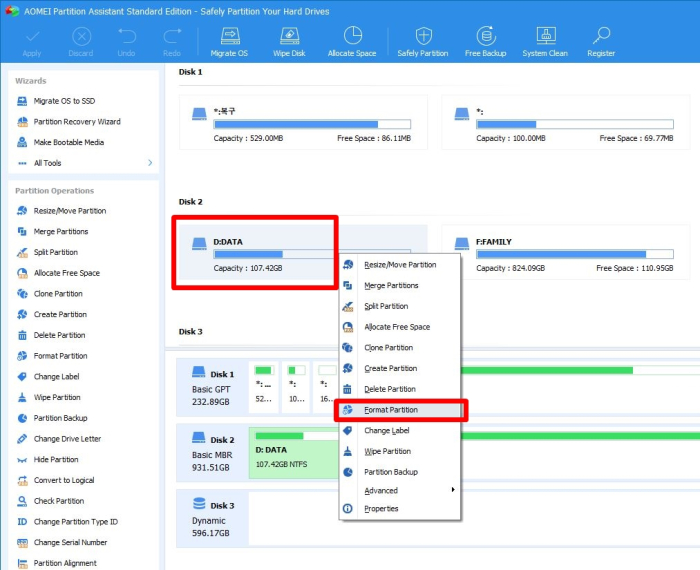
Task: Click the Undo arrow in the toolbar
Action: click(126, 42)
